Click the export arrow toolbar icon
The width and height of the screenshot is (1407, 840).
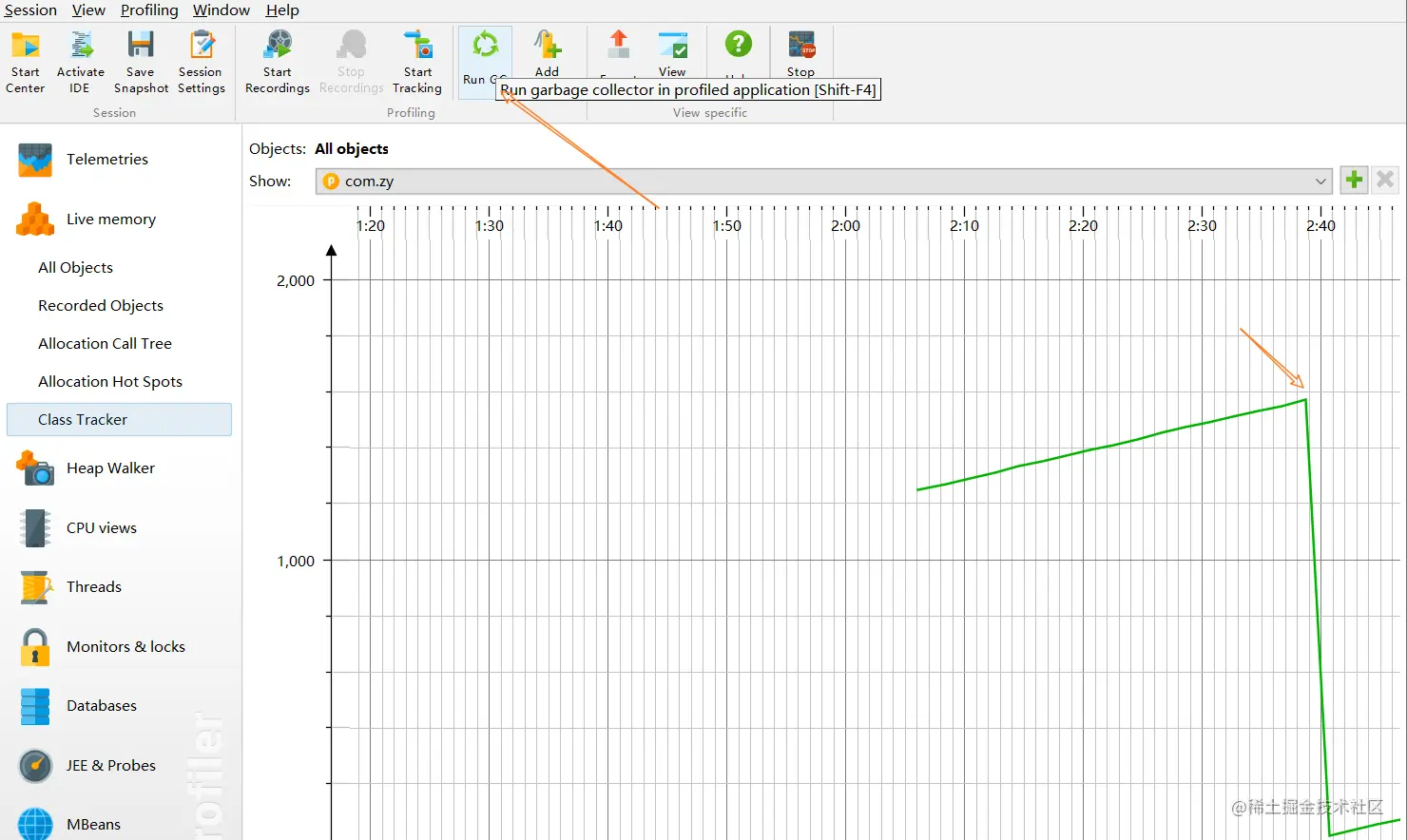619,46
